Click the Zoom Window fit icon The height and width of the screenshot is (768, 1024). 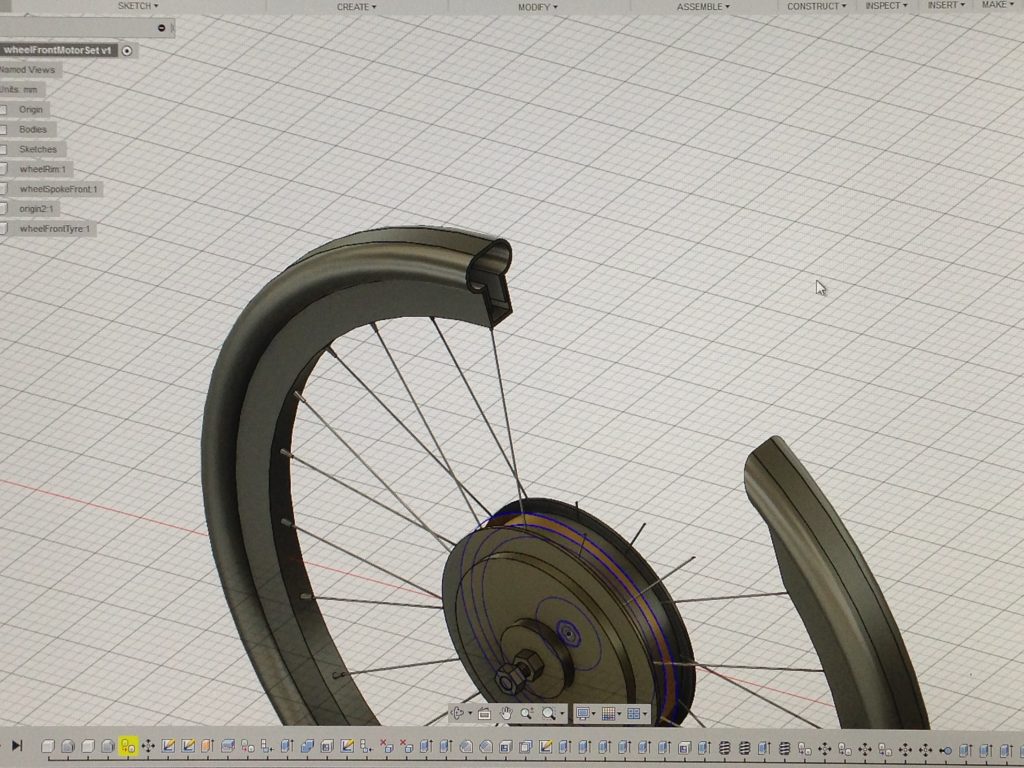pos(548,714)
